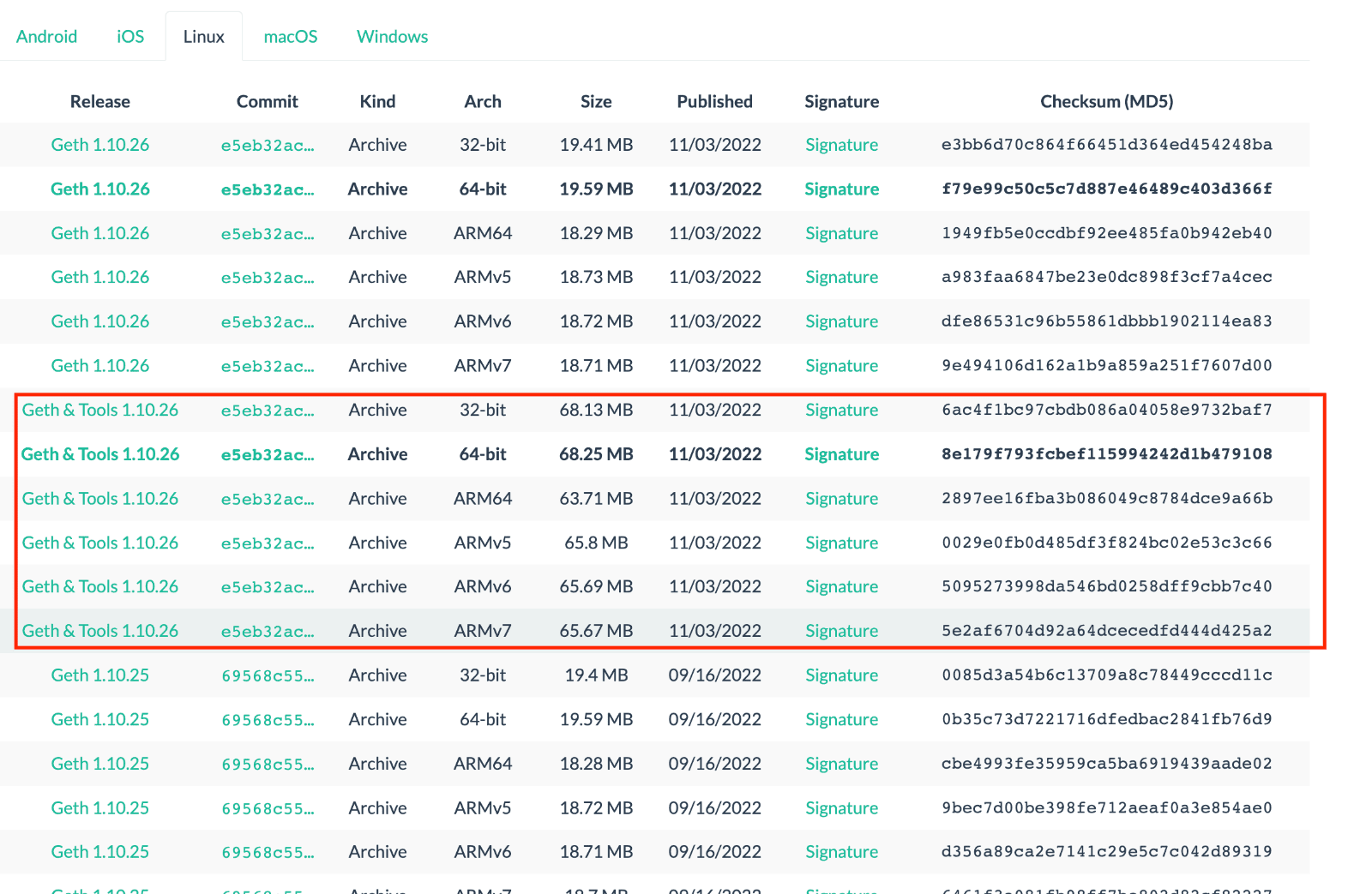
Task: Open Geth 1.10.26 ARM64 release link
Action: click(100, 233)
